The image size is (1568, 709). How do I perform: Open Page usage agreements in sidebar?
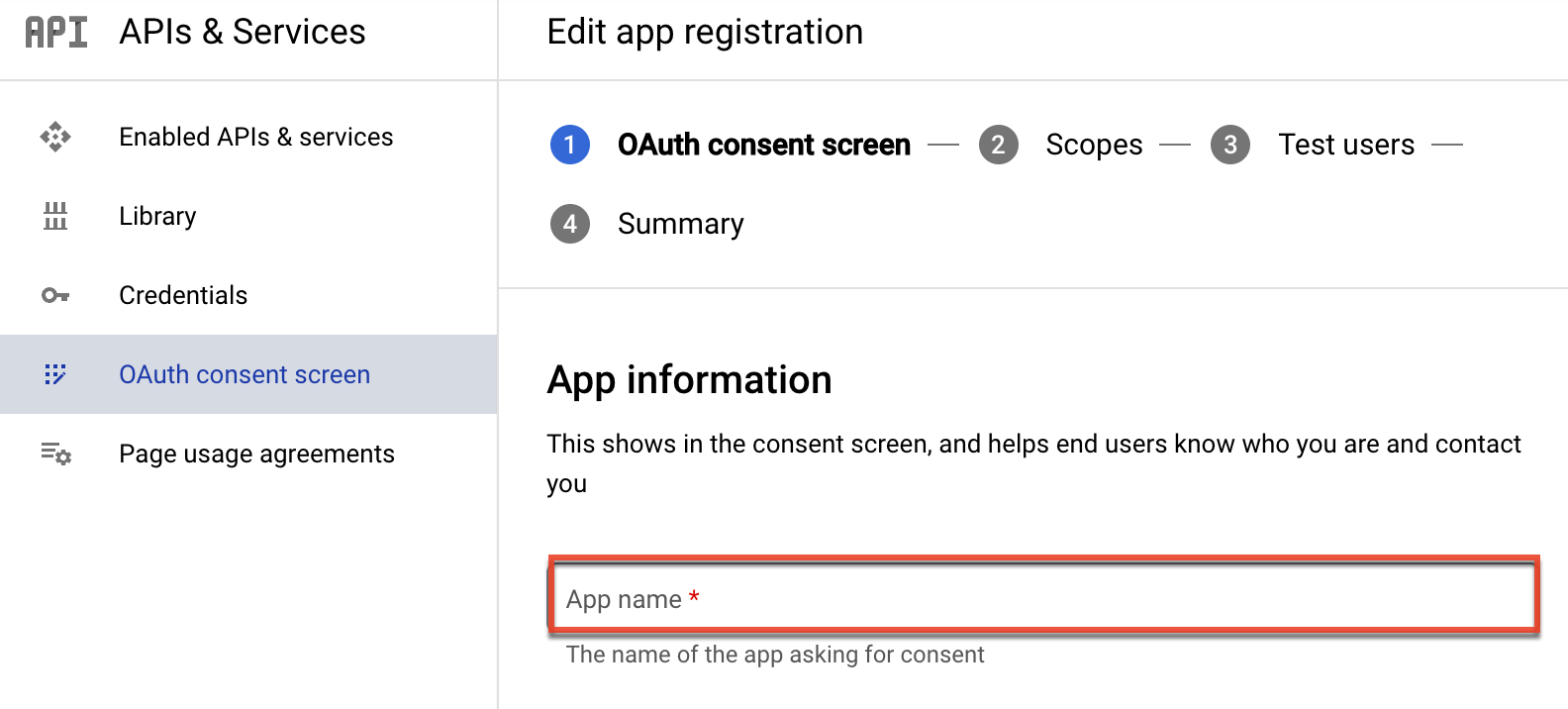(248, 454)
